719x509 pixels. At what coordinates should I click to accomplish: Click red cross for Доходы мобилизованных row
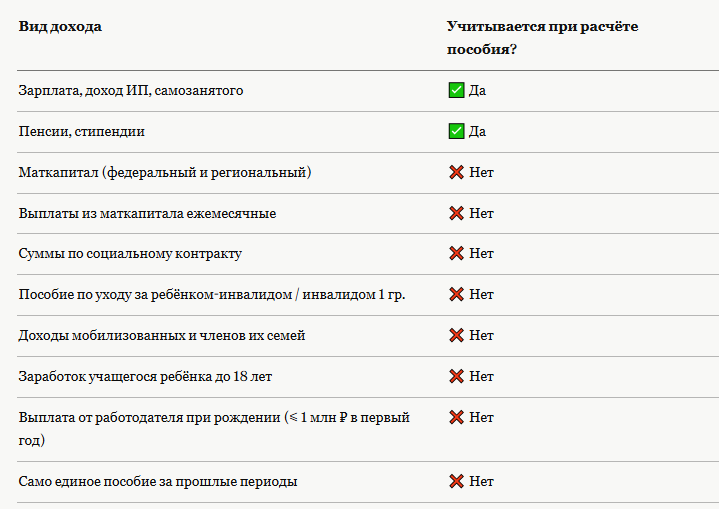(456, 335)
